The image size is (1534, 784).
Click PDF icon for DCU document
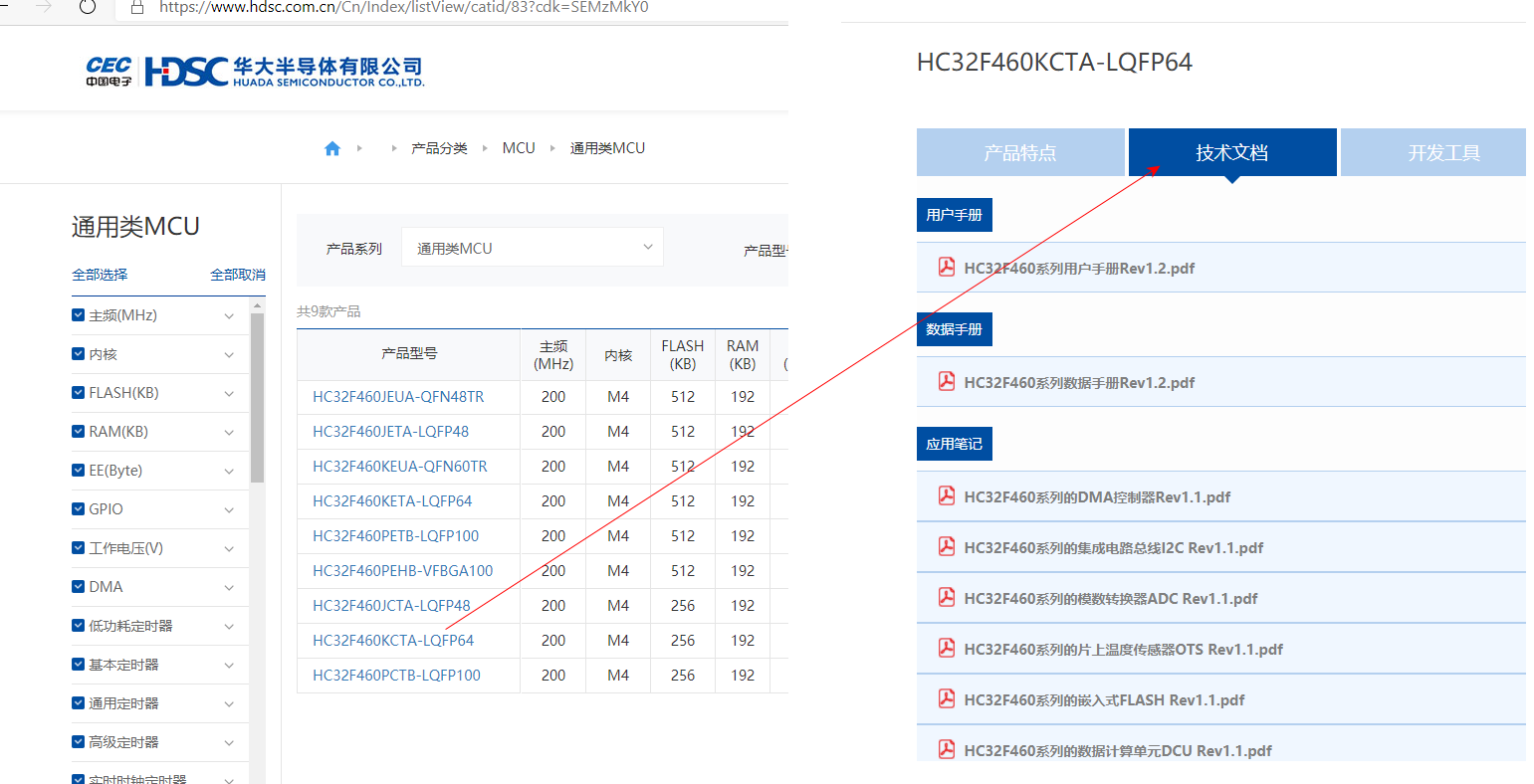(947, 749)
